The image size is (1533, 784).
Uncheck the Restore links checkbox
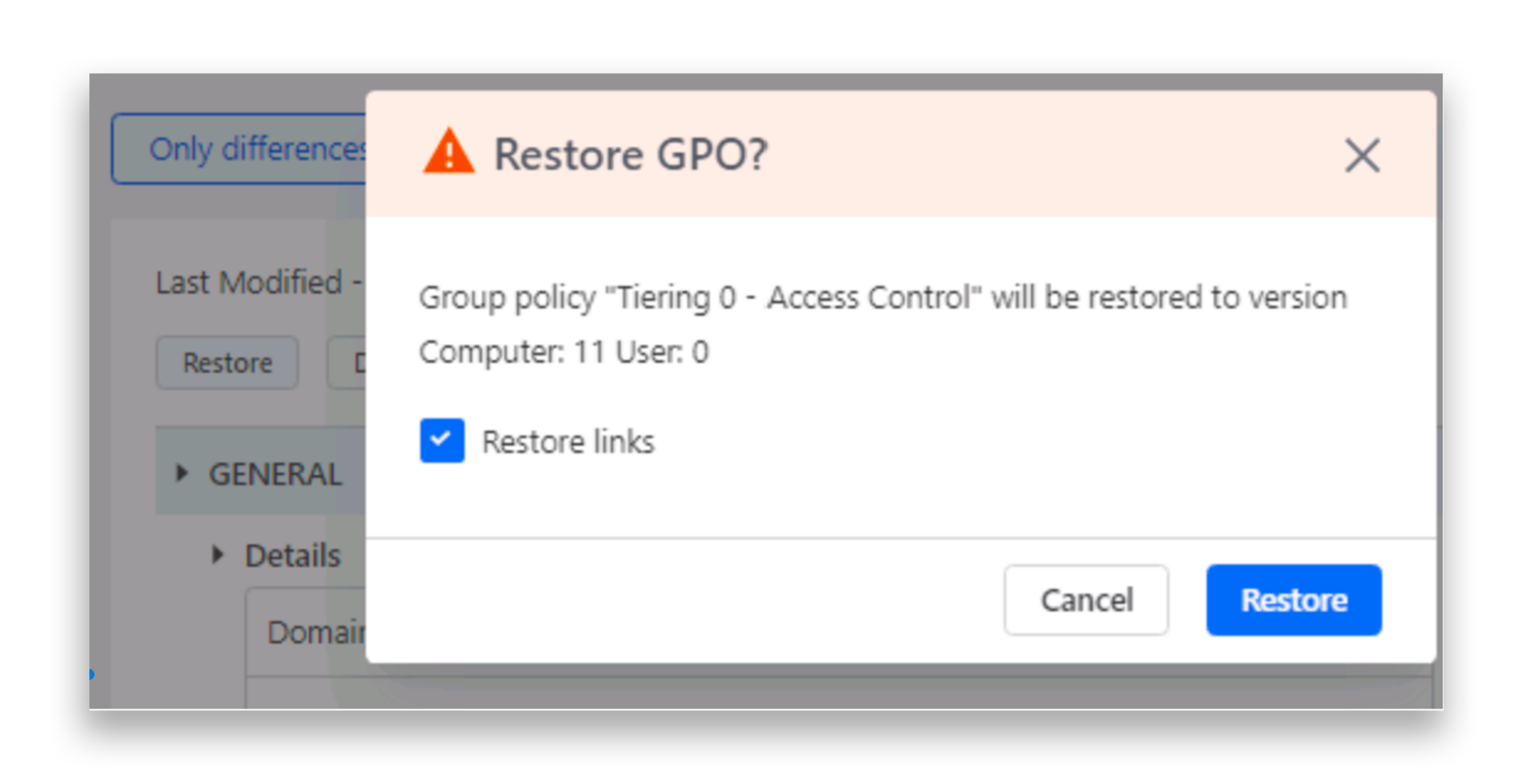click(442, 441)
